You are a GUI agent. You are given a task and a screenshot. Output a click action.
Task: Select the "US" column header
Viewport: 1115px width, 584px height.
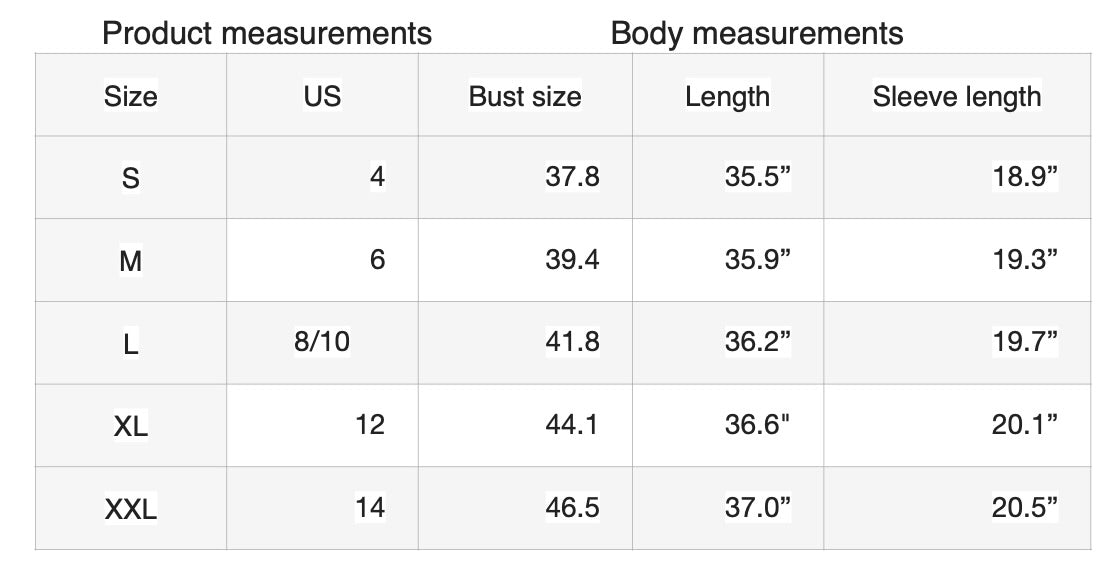pyautogui.click(x=322, y=96)
